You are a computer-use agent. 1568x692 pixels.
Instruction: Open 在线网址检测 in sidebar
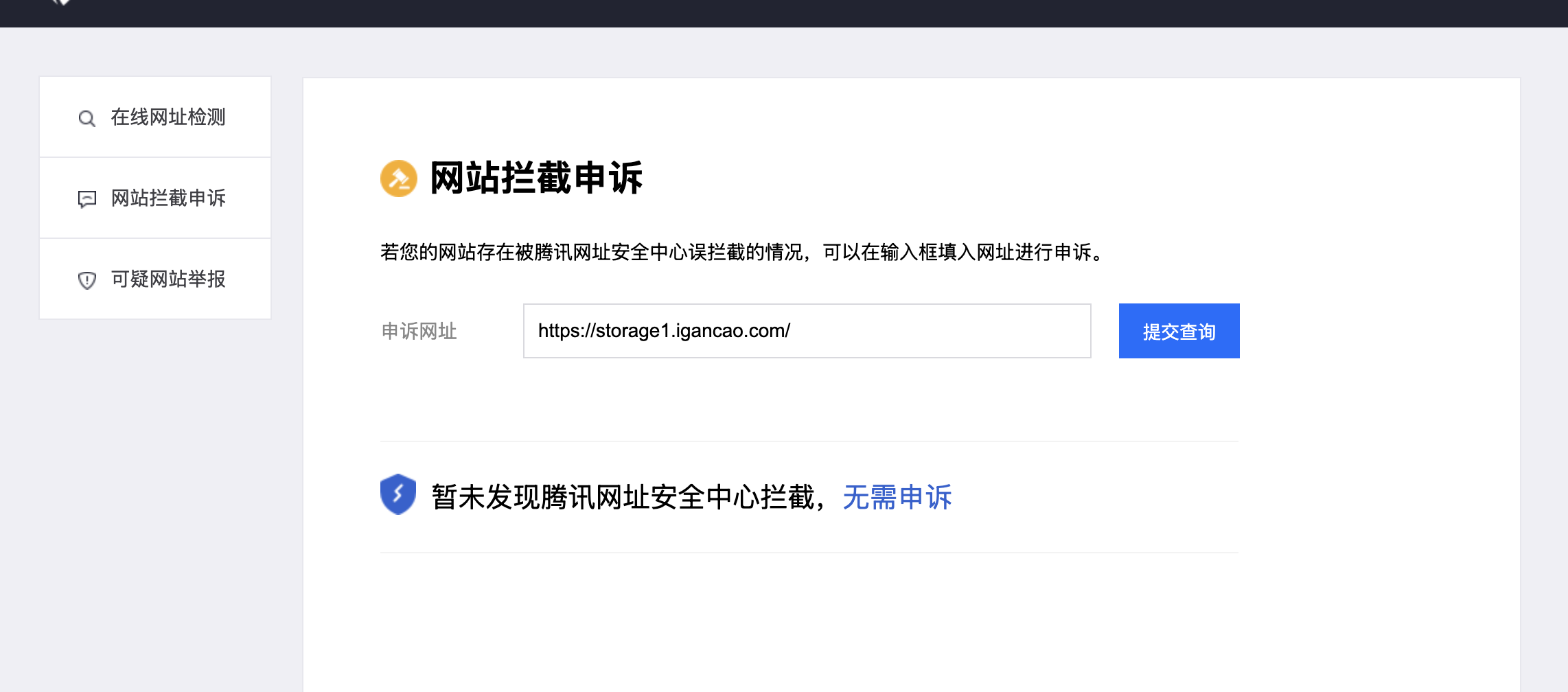click(x=155, y=117)
